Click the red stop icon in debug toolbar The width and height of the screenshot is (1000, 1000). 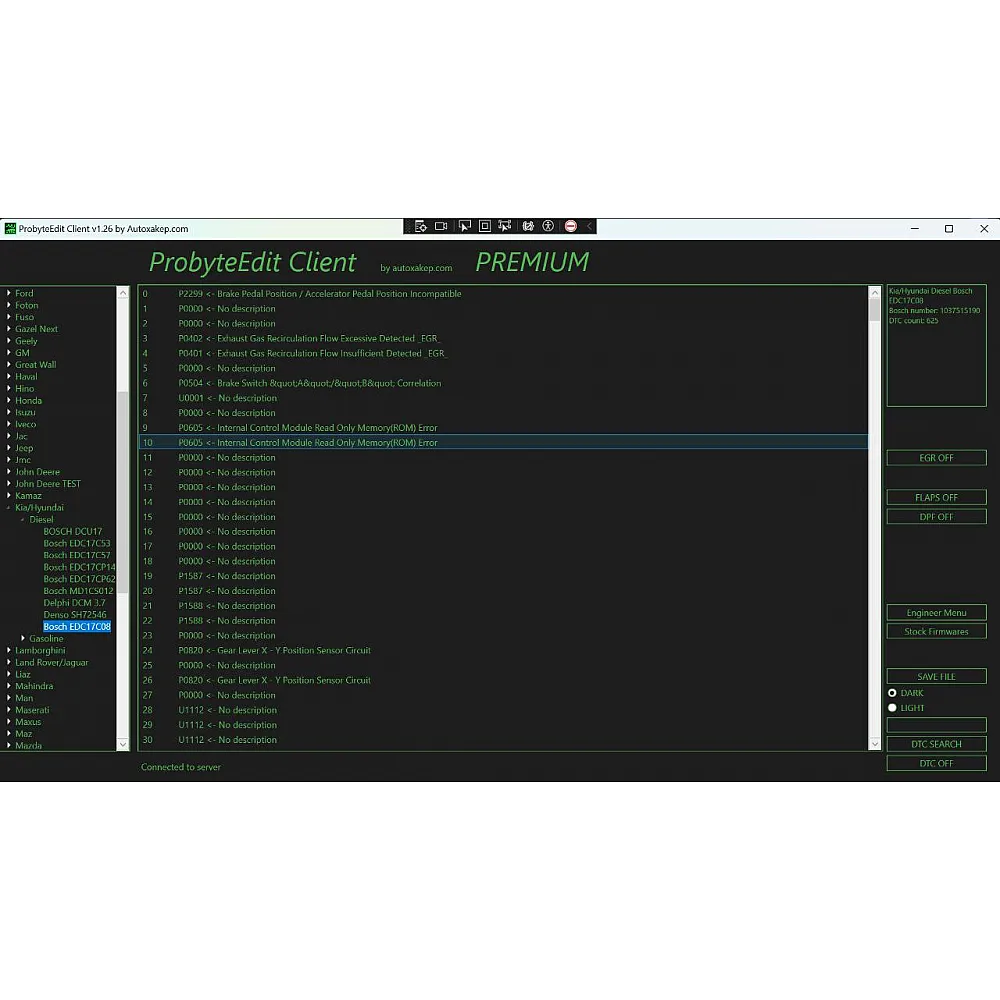coord(571,227)
